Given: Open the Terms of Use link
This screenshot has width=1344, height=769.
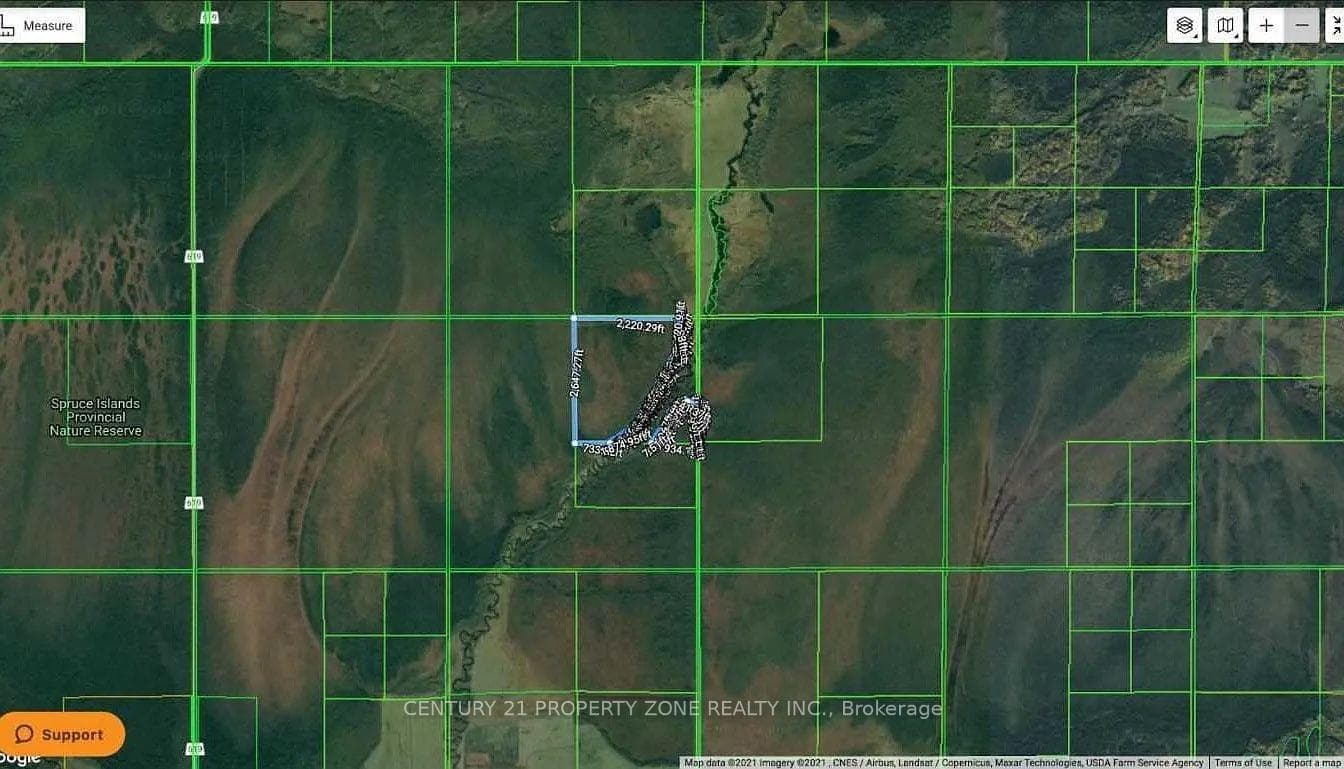Looking at the screenshot, I should [x=1243, y=763].
